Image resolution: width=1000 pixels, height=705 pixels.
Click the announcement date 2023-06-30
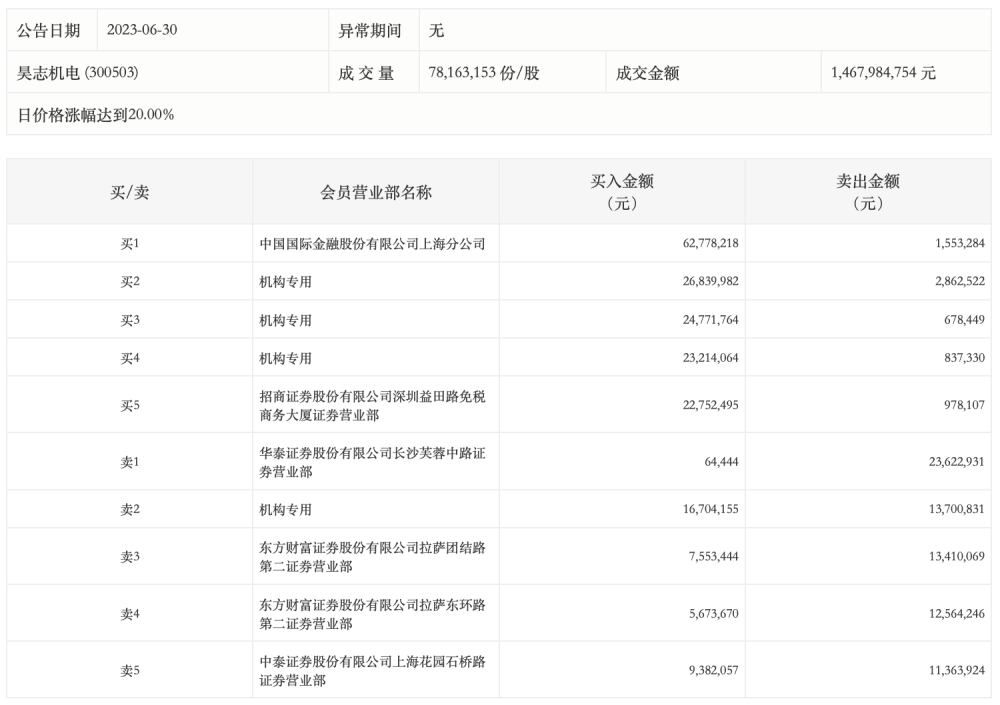click(142, 30)
